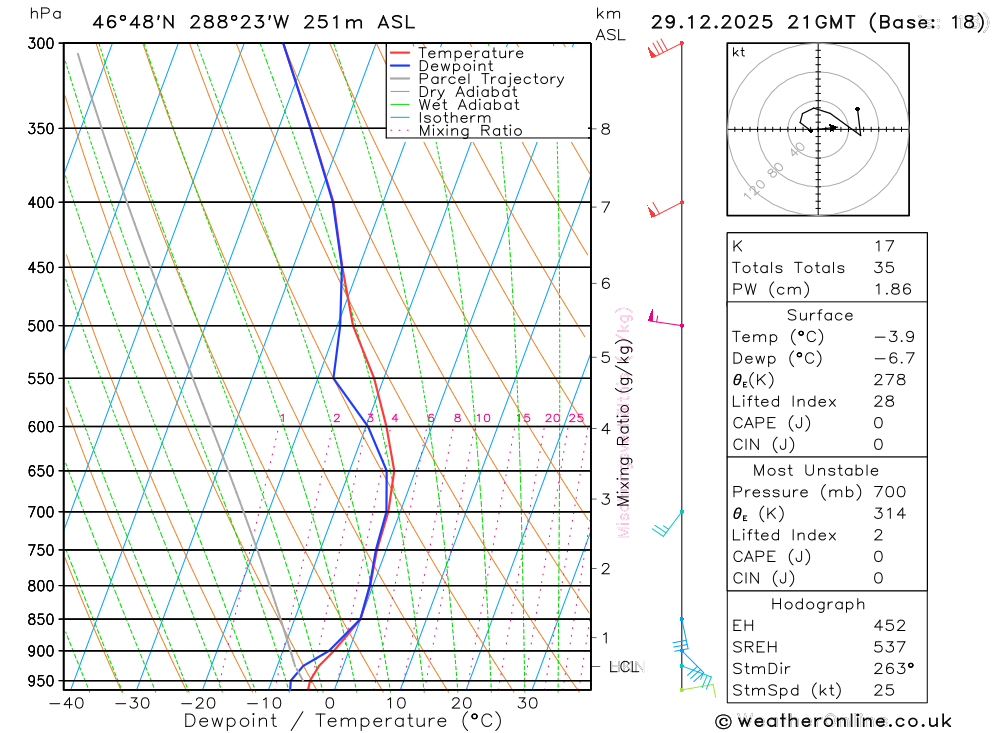The width and height of the screenshot is (1000, 733).
Task: Select the 'Dewpoint' legend label
Action: coord(456,66)
